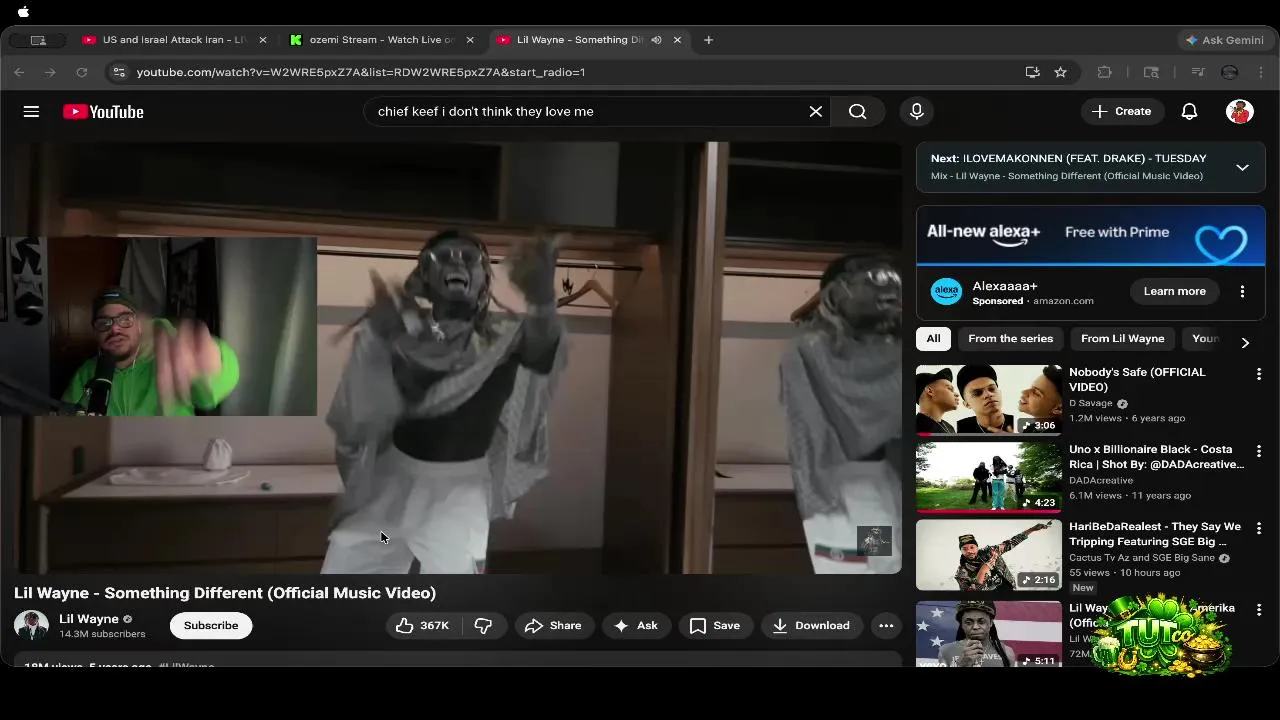Select the From Lil Wayne chip
Image resolution: width=1280 pixels, height=720 pixels.
click(x=1122, y=338)
